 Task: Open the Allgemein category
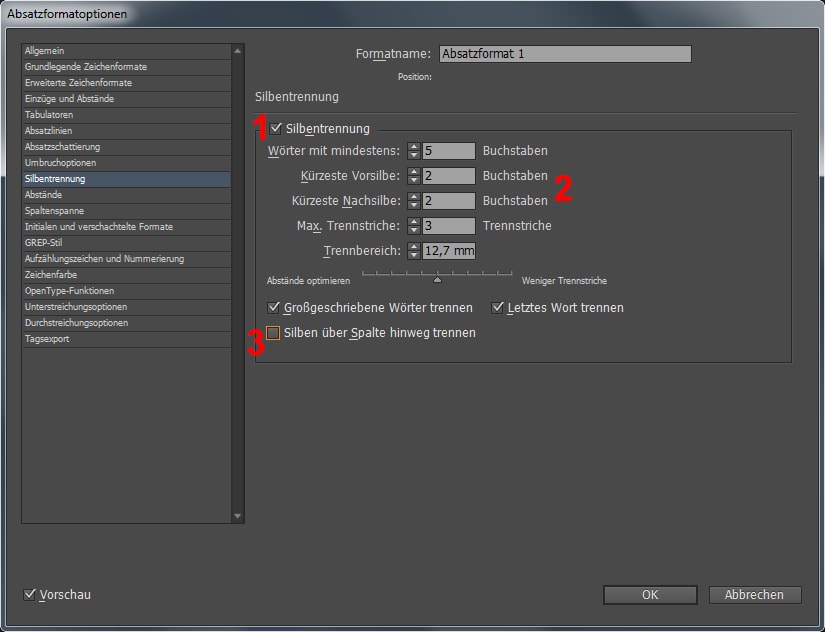click(x=43, y=51)
